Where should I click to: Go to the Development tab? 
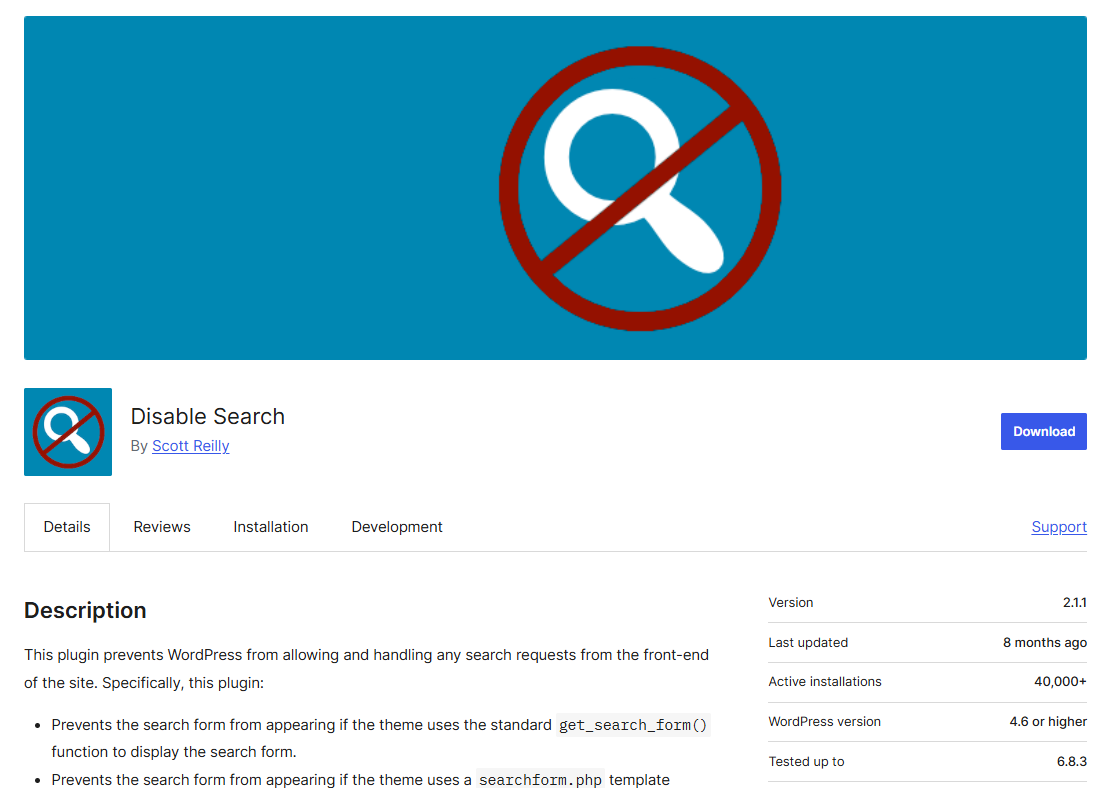(x=396, y=527)
